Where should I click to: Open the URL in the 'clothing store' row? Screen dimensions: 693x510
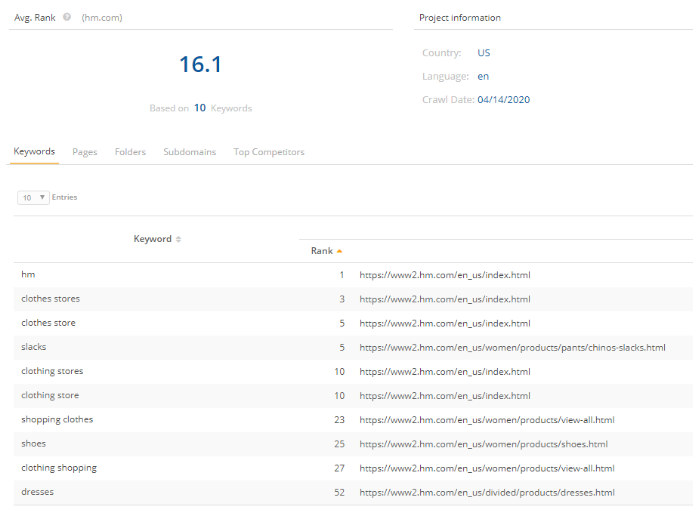[445, 396]
